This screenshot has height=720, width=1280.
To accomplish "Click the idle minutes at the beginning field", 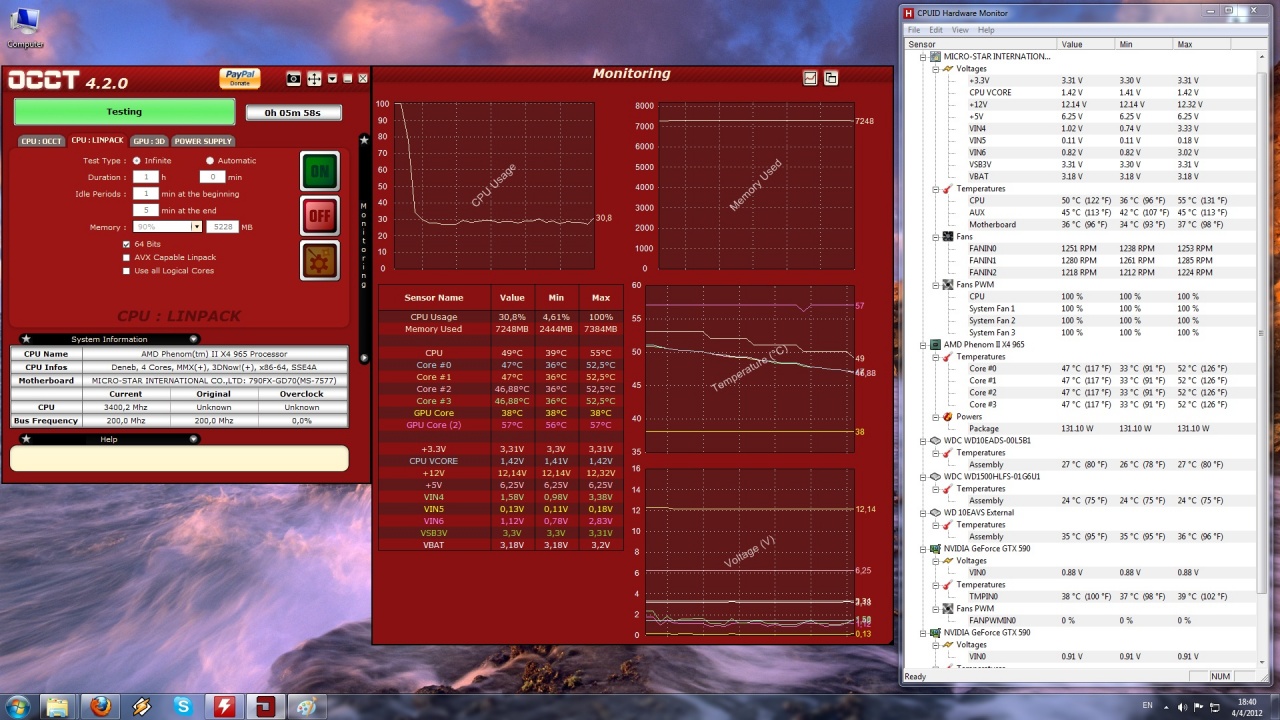I will (x=145, y=194).
